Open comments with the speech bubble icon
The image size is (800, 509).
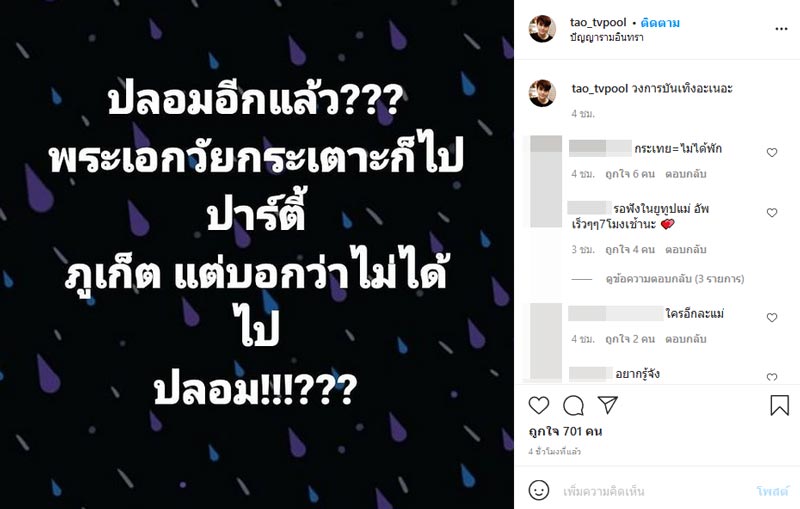tap(573, 405)
